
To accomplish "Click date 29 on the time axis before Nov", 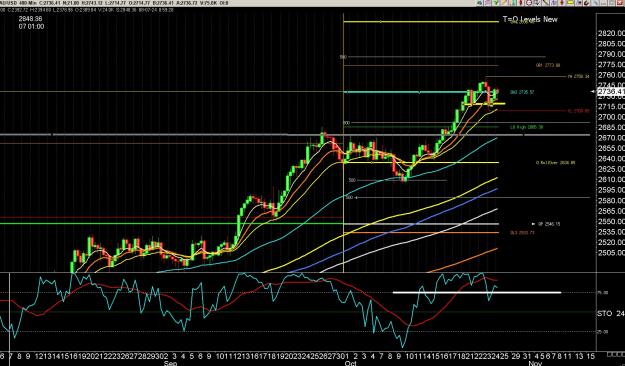I will 516,355.
